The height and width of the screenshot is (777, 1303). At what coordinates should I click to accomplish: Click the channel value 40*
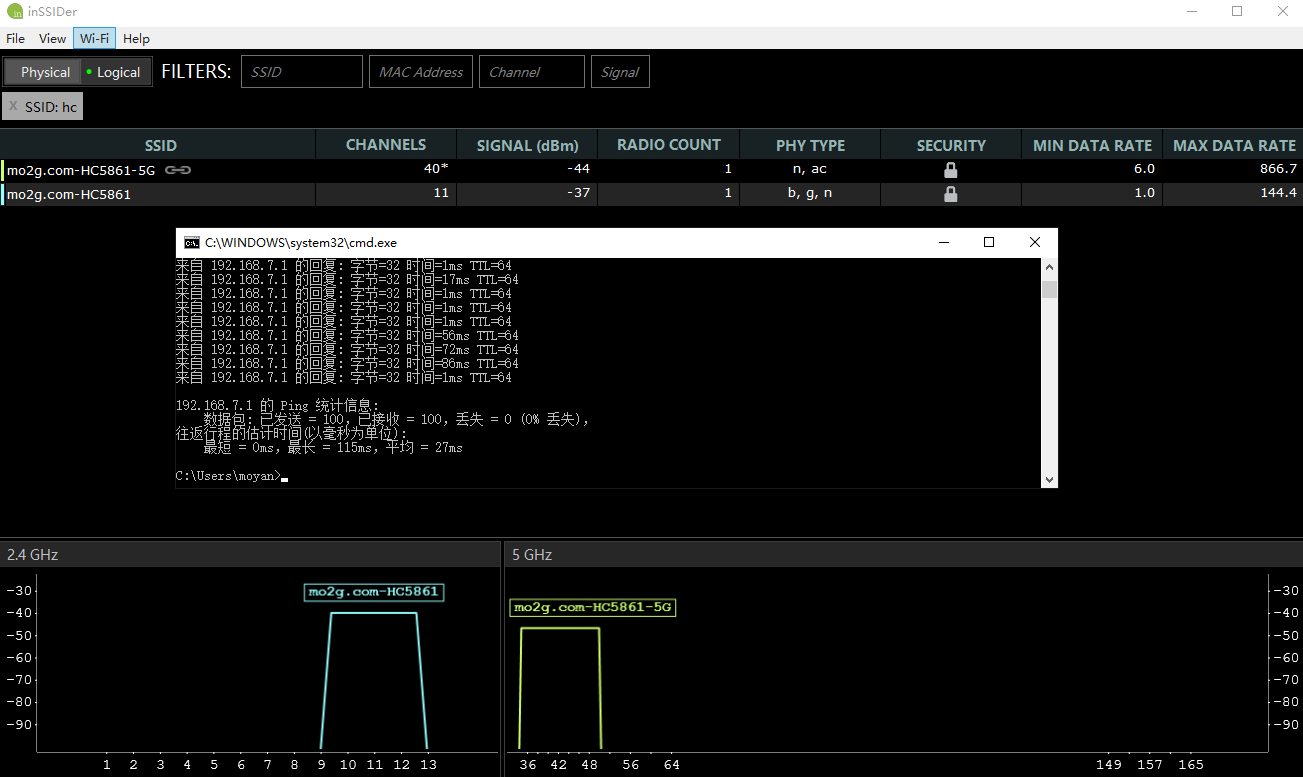pos(436,169)
